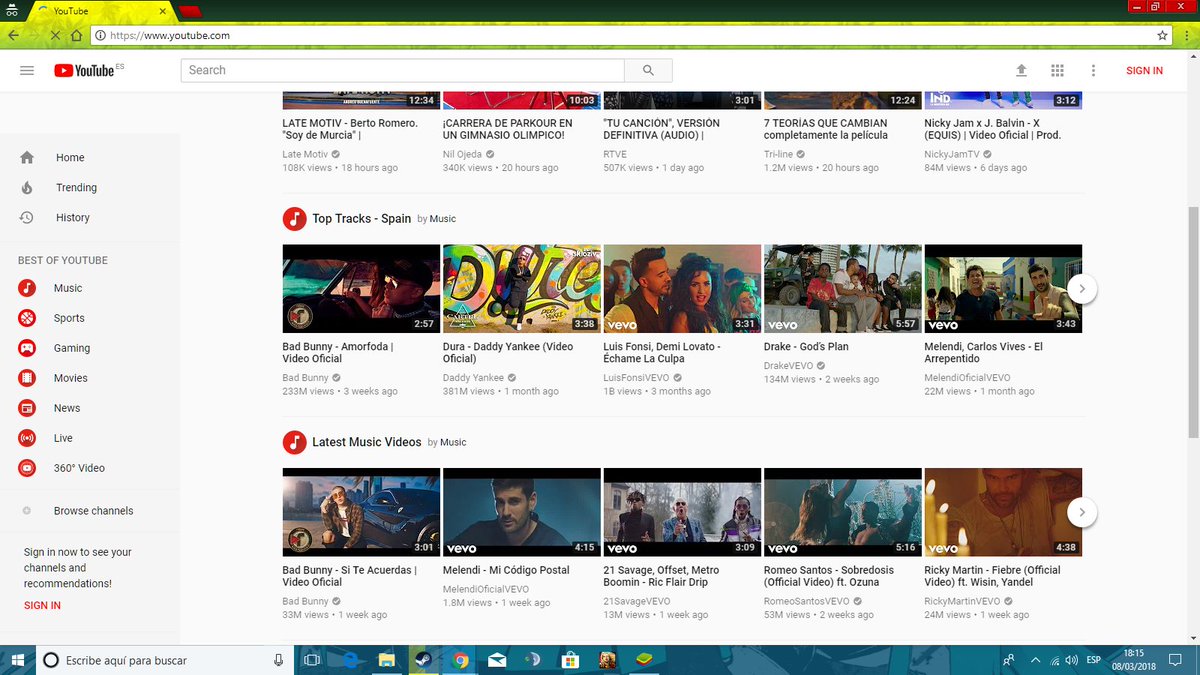Open the ESP language indicator in tray
This screenshot has width=1200, height=675.
coord(1094,660)
